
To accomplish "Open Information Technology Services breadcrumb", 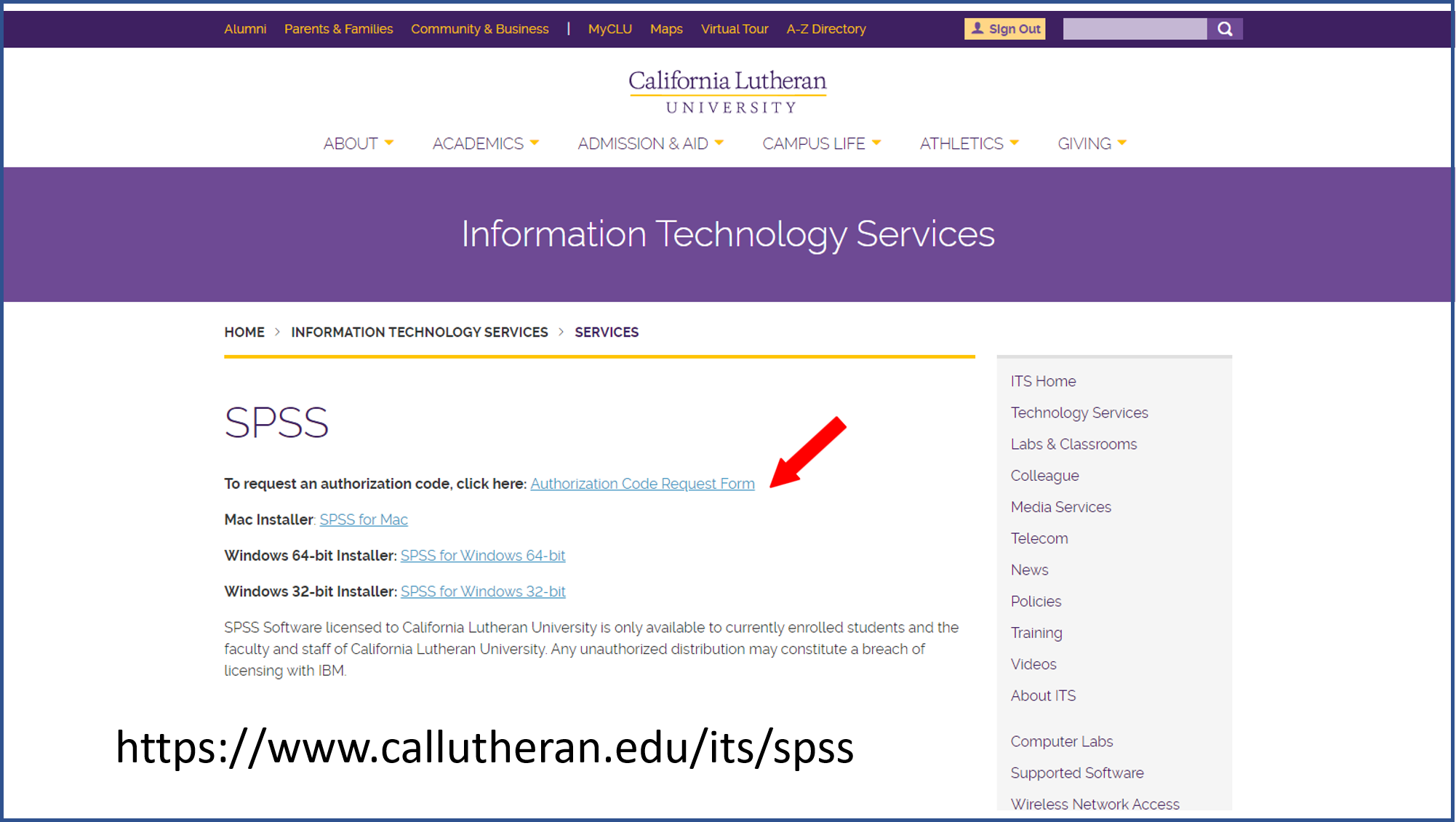I will point(420,332).
